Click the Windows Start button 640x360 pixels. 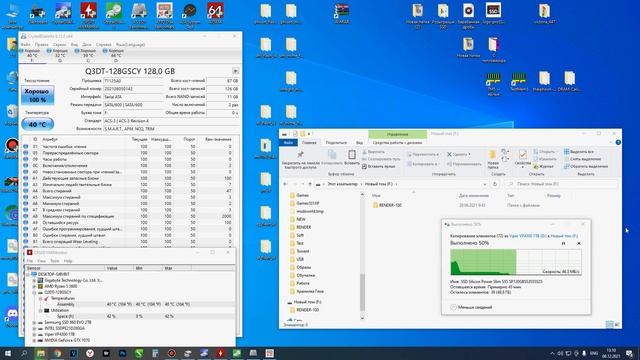click(8, 353)
